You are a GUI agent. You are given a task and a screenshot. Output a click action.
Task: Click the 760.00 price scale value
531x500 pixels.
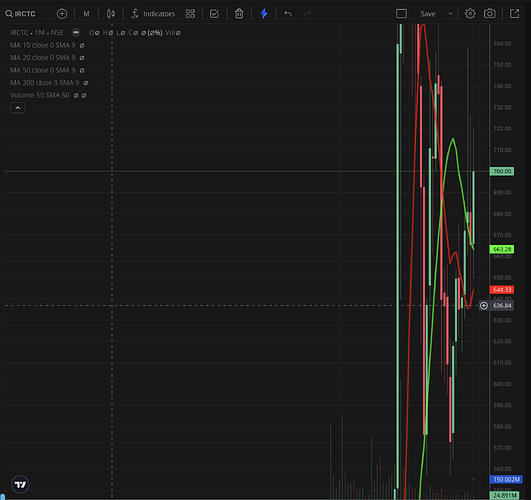[502, 43]
